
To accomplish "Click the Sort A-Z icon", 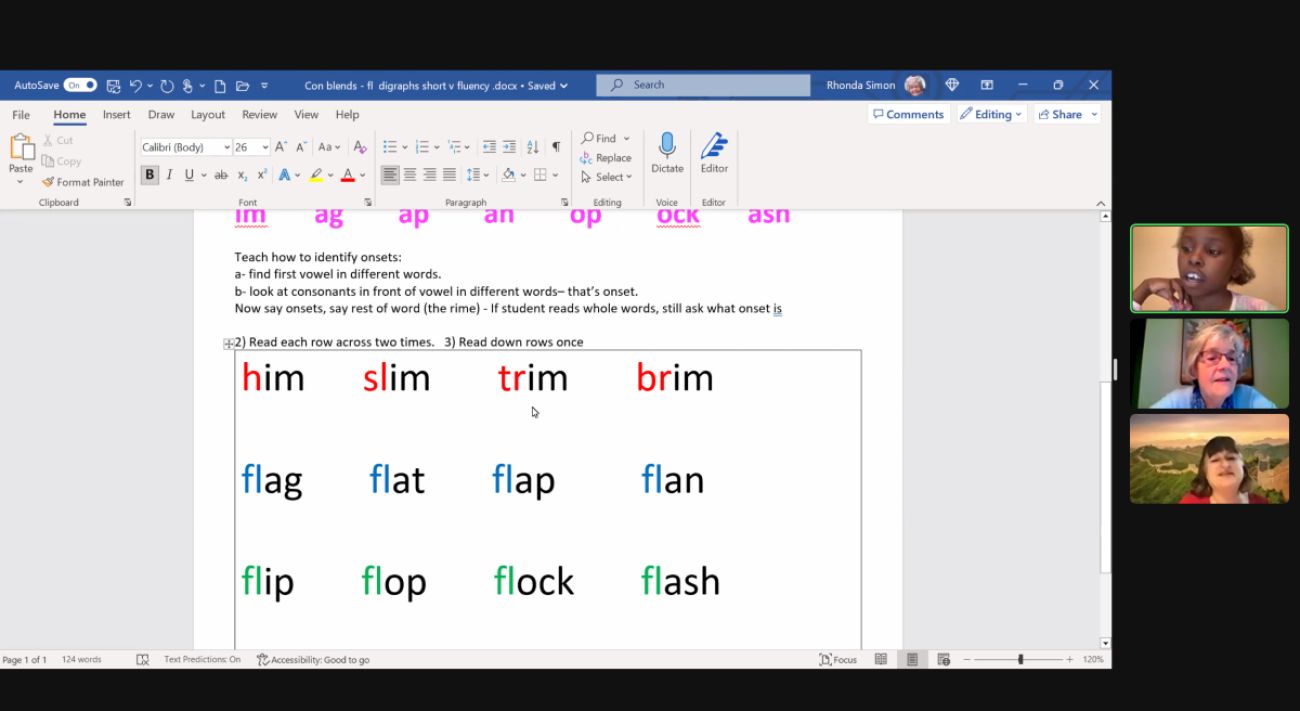I will pyautogui.click(x=533, y=147).
